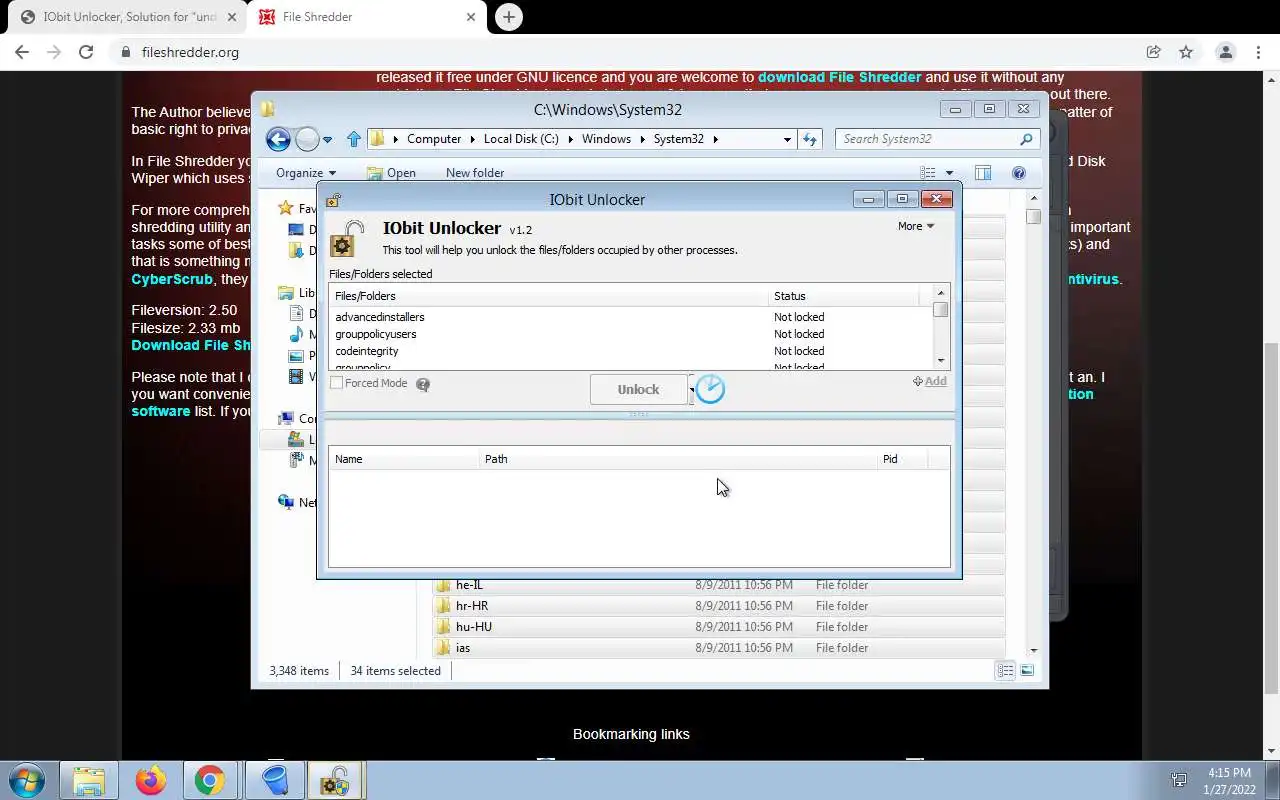Close the File Shredder browser tab

tap(471, 17)
